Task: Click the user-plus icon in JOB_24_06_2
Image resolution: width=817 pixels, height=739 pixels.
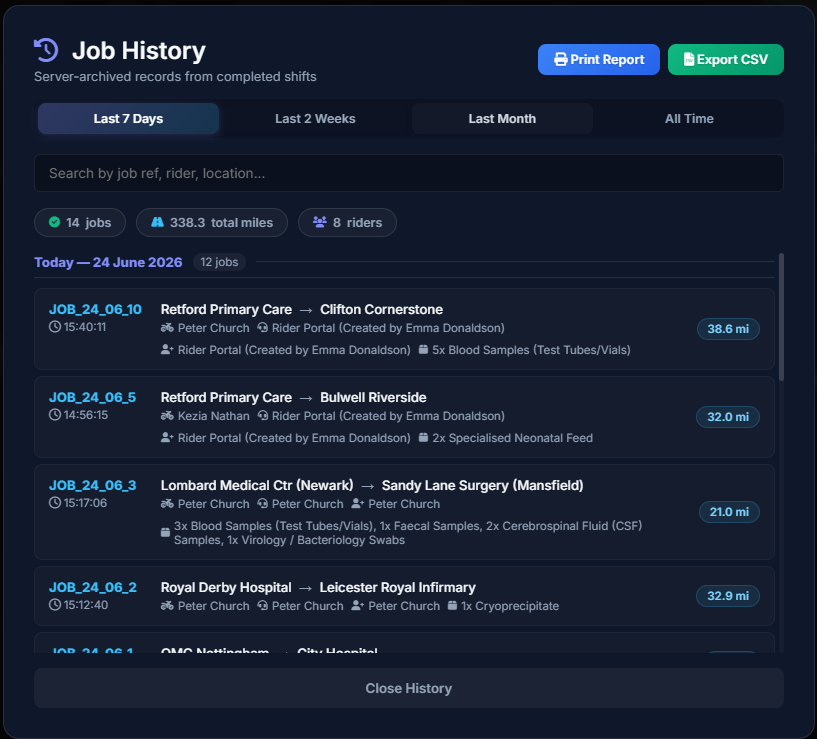Action: pos(357,606)
